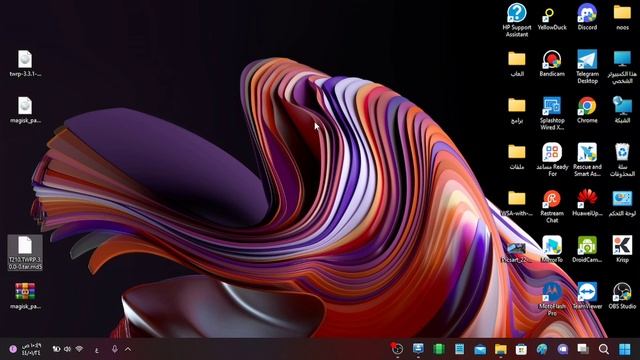Viewport: 640px width, 360px height.
Task: Open Task View in the taskbar
Action: pos(583,349)
